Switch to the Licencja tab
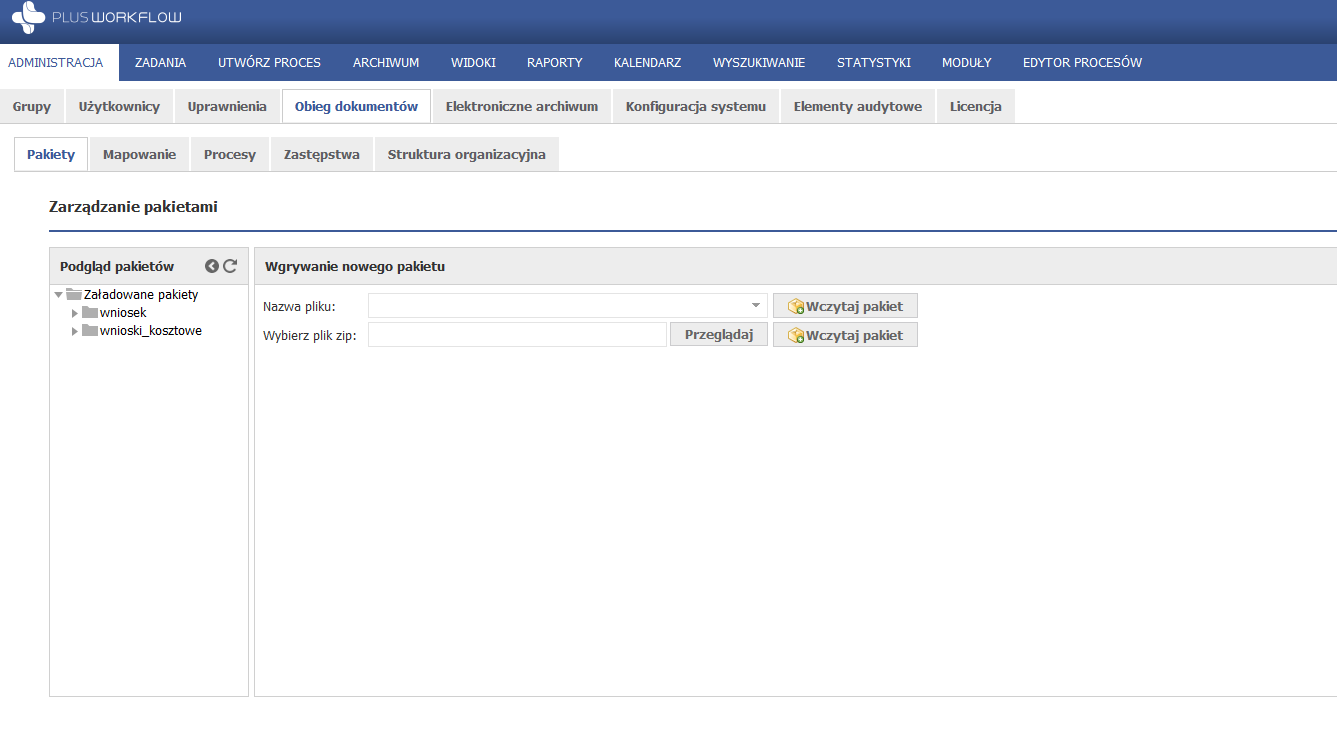 (x=976, y=106)
